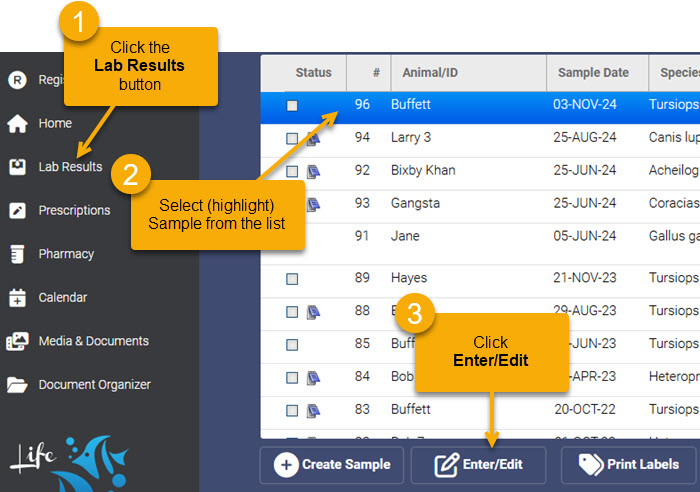Open Lab Results from the sidebar
The width and height of the screenshot is (700, 492).
pyautogui.click(x=70, y=167)
